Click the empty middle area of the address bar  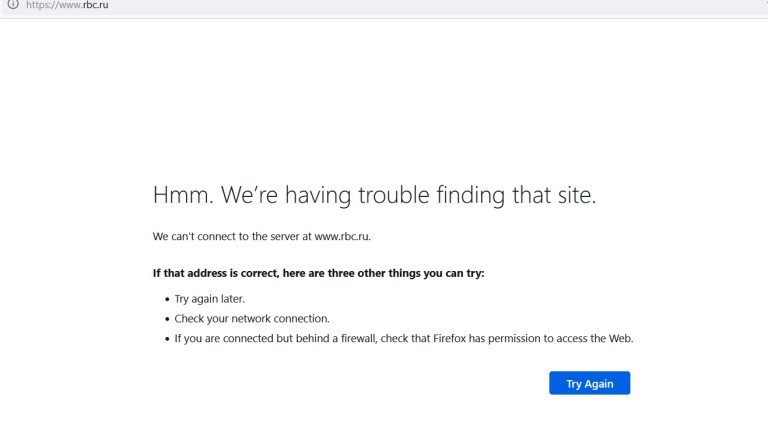(x=400, y=5)
